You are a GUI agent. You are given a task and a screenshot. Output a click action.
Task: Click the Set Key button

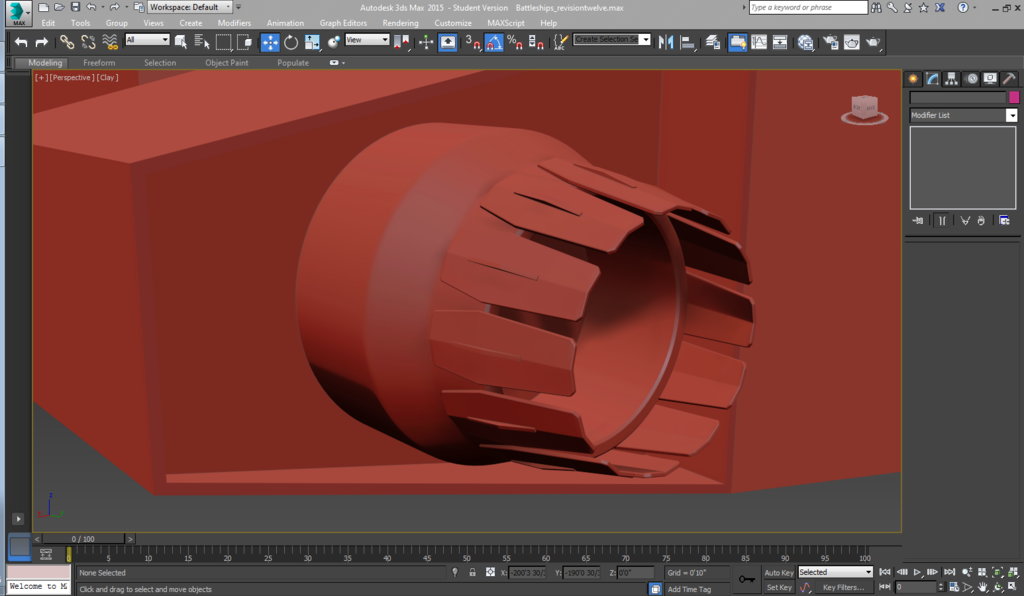coord(779,588)
